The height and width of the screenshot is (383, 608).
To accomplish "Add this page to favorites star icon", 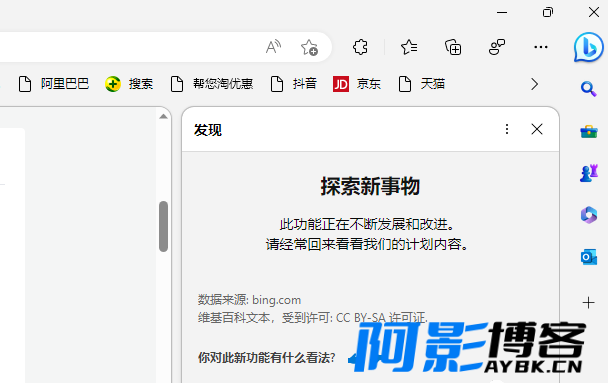I will tap(309, 47).
